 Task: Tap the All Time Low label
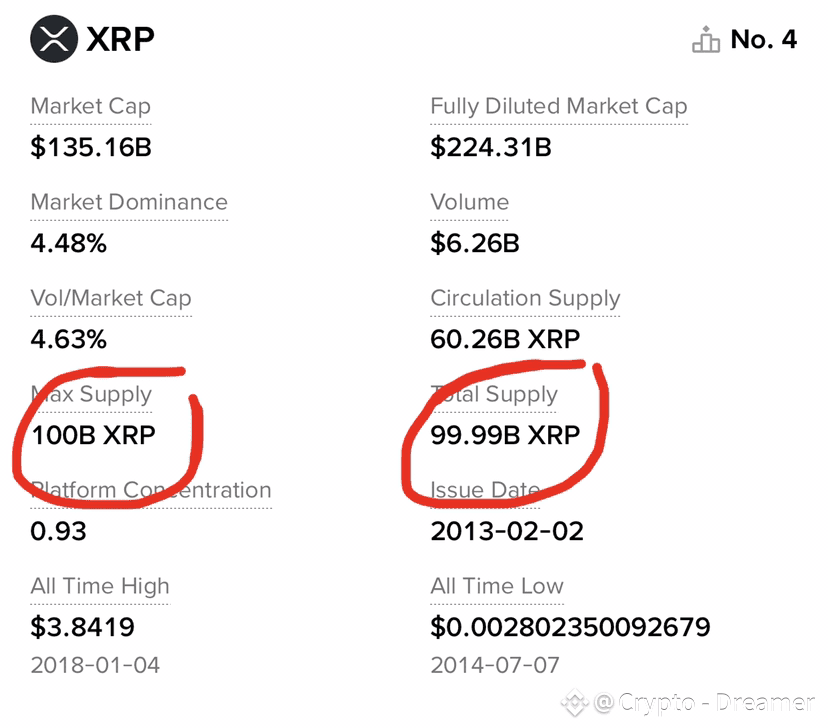click(497, 587)
